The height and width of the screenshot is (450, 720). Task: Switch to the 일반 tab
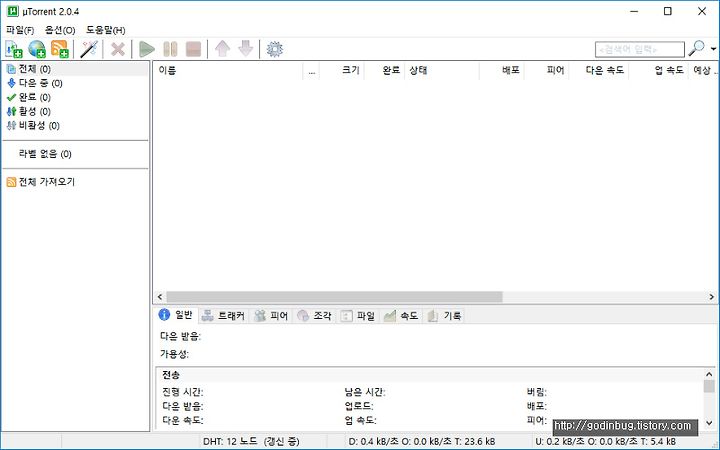[175, 315]
